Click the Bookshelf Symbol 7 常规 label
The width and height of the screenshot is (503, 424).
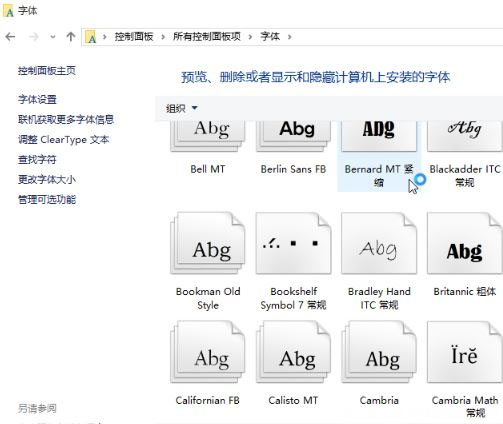(293, 298)
